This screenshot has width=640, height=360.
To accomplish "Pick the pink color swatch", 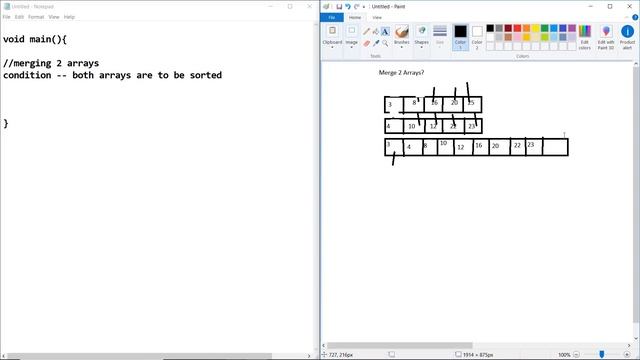I will 518,37.
